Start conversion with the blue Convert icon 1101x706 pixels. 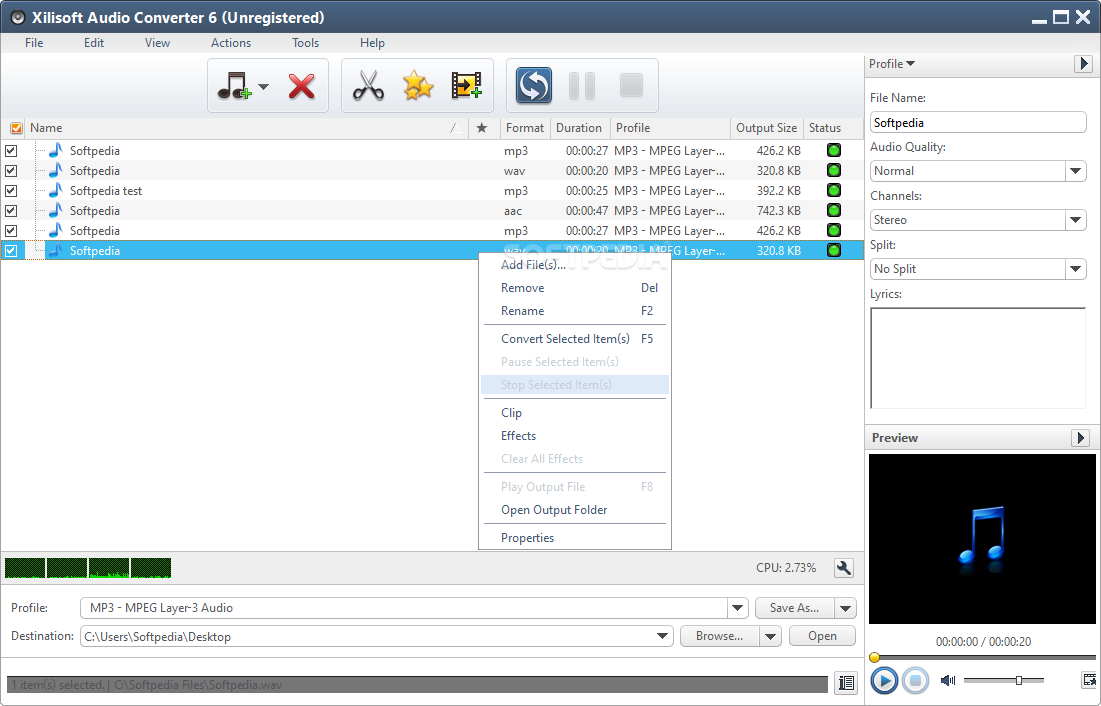[534, 86]
